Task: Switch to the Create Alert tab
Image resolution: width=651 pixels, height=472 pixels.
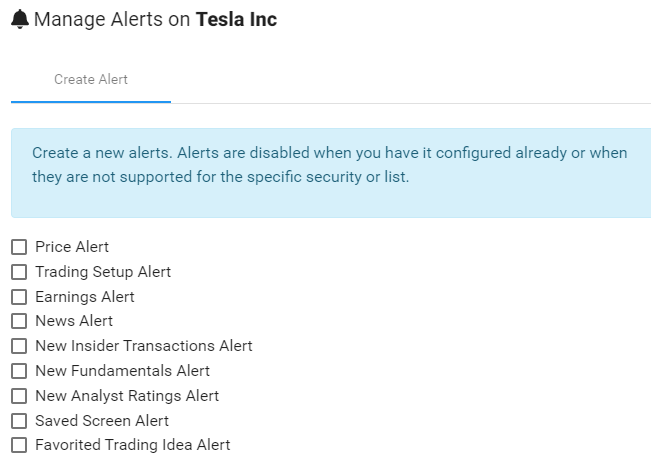Action: tap(91, 79)
